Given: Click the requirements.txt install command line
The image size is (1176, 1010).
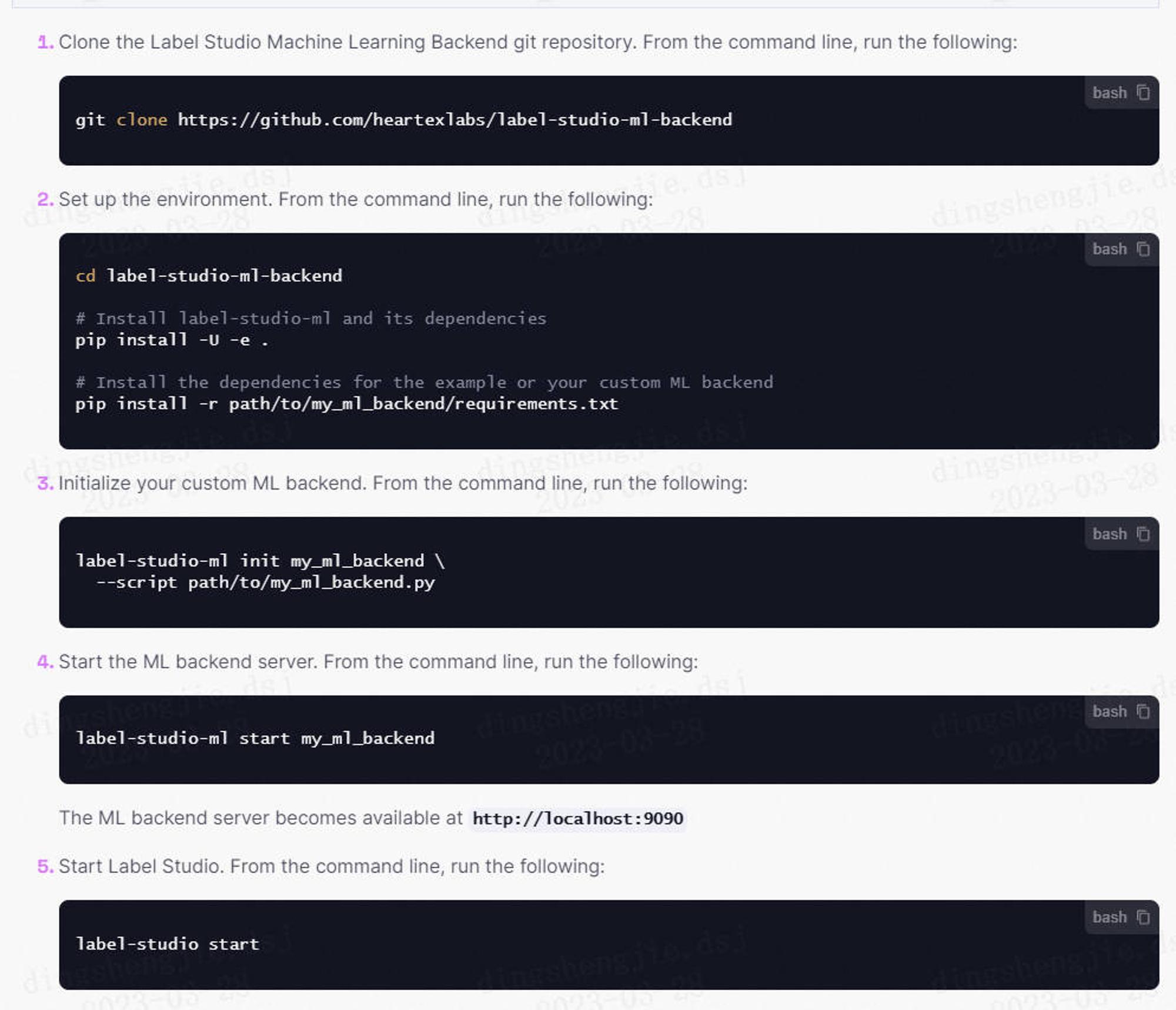Looking at the screenshot, I should click(347, 404).
